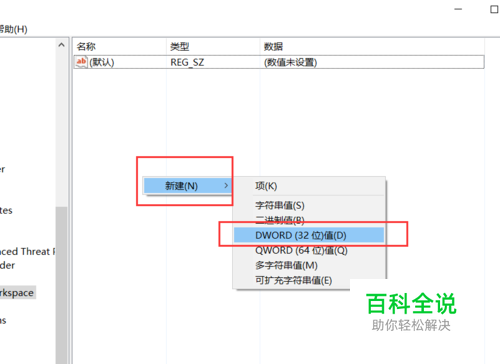This screenshot has height=364, width=500.
Task: Maximize the registry editor window
Action: coord(494,9)
